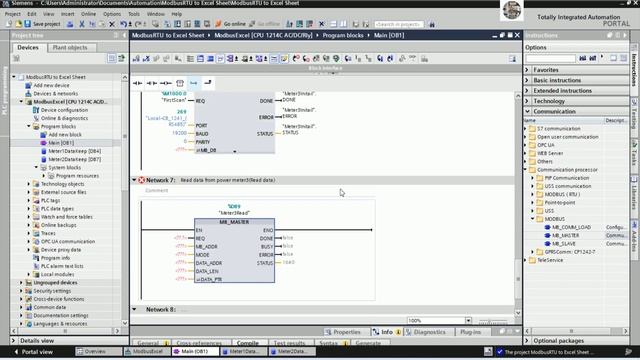Open Meter1DataKeep [DB4] block
Screen dimensions: 640x360
(x=74, y=151)
